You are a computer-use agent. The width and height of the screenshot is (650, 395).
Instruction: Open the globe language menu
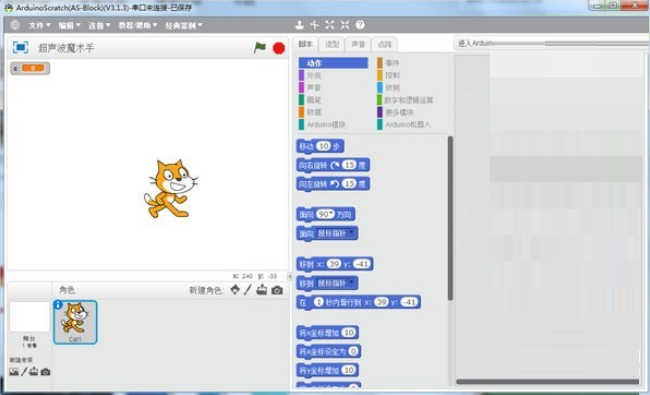(x=15, y=25)
